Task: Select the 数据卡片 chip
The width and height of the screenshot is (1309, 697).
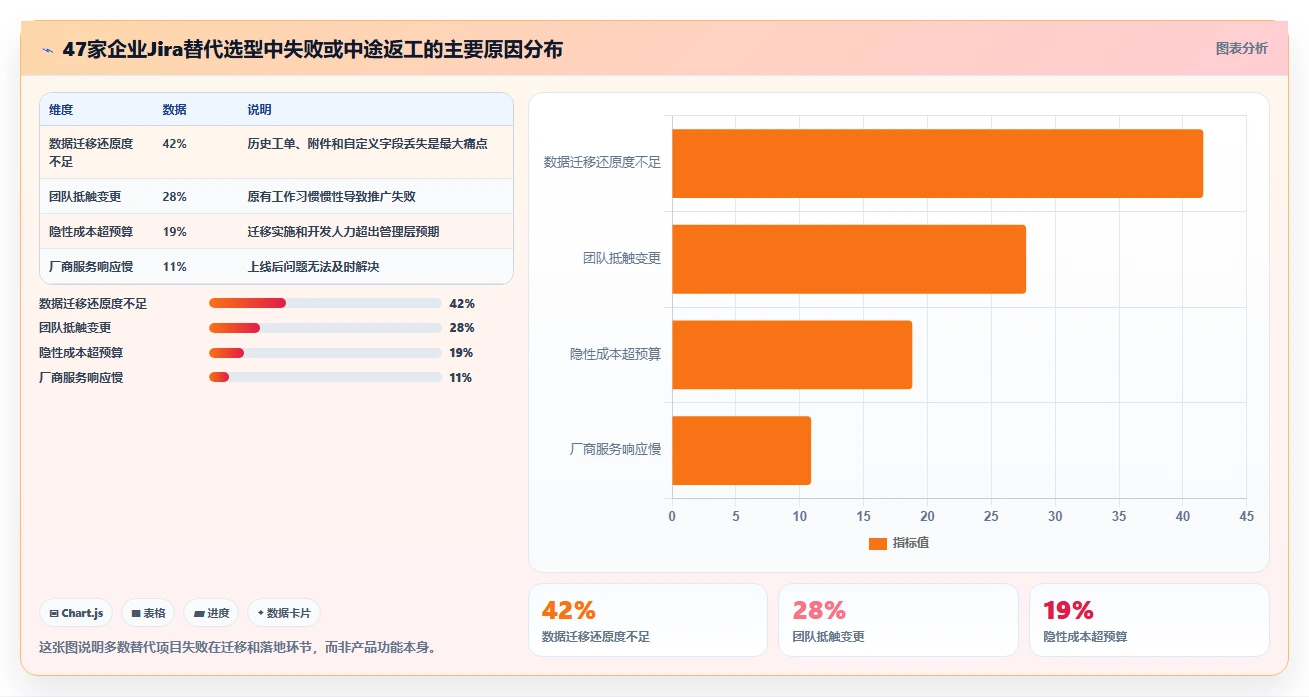Action: (284, 613)
